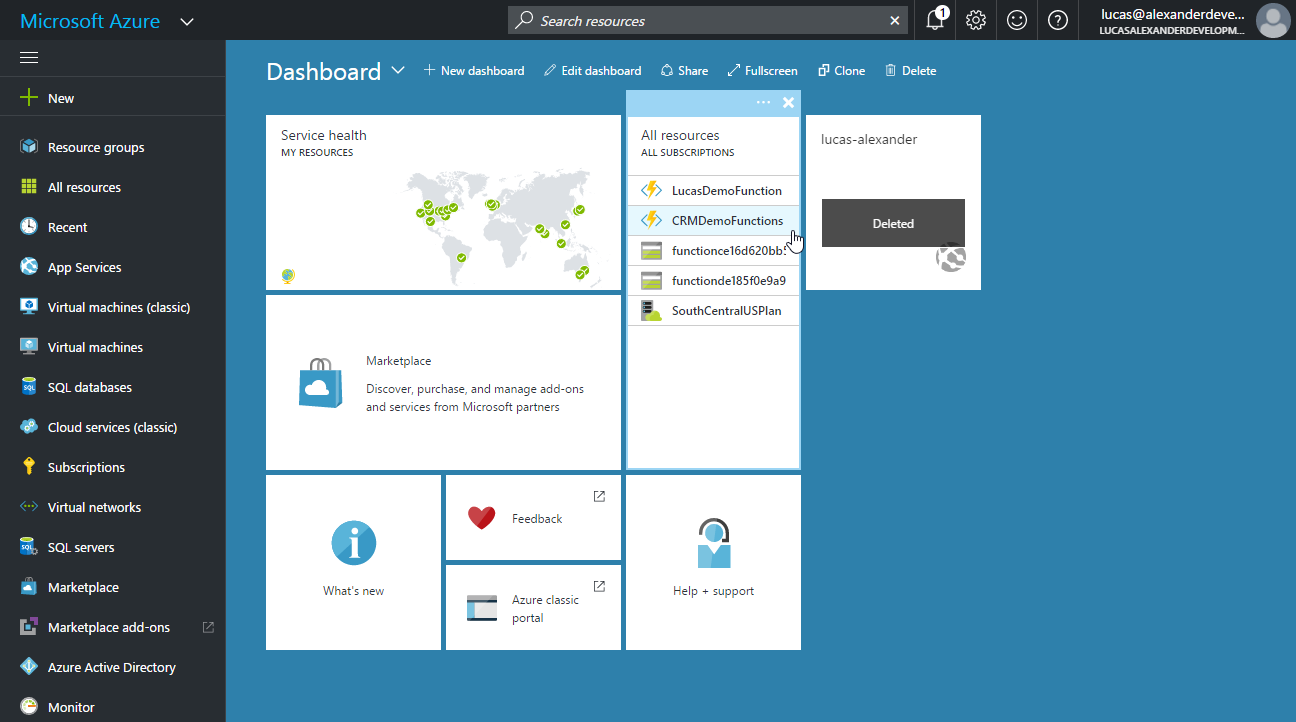
Task: Open Recent clock icon
Action: [29, 227]
